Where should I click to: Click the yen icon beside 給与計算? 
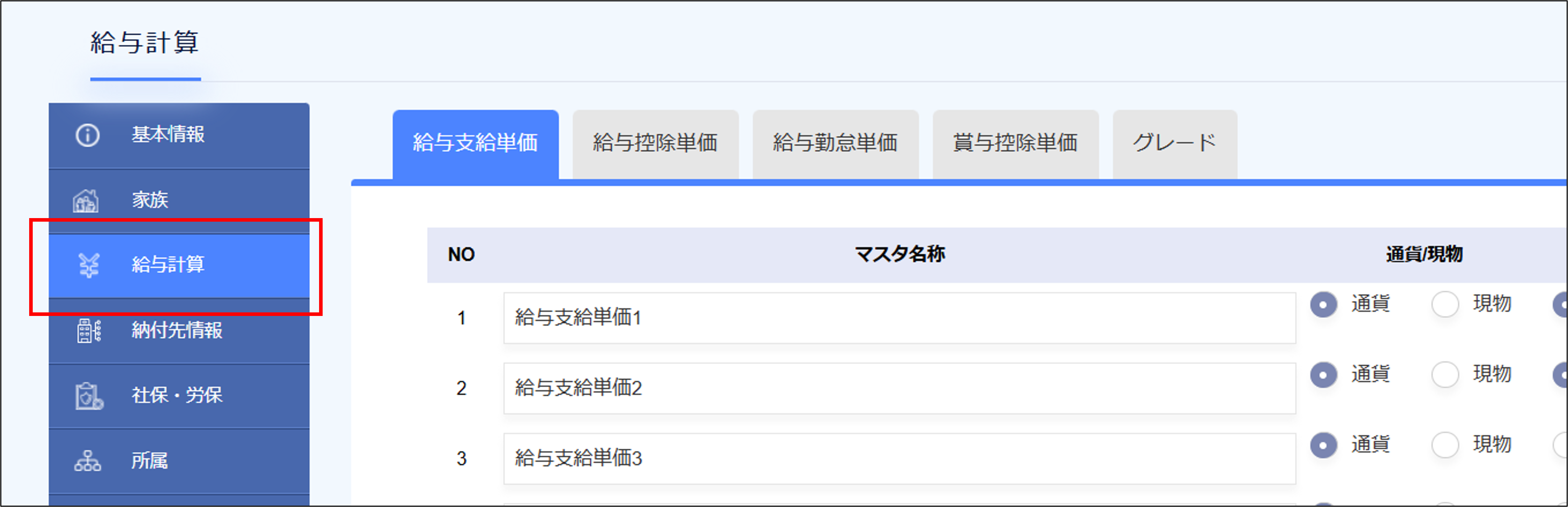coord(89,265)
